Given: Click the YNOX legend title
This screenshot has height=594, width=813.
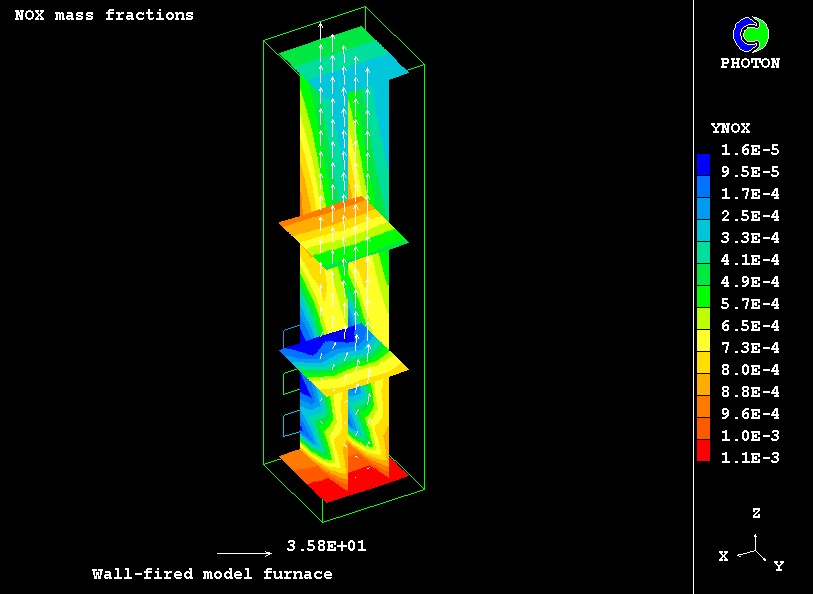Looking at the screenshot, I should click(x=730, y=128).
